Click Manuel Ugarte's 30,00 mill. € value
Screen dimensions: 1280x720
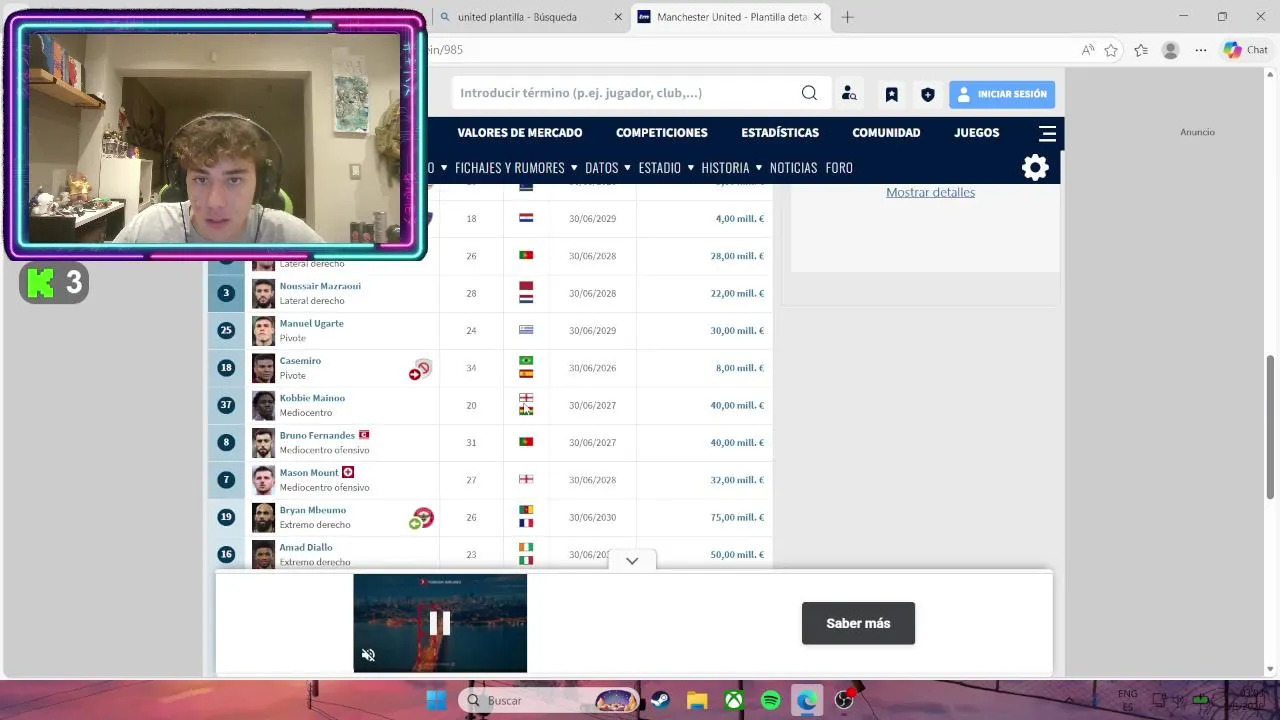(739, 330)
